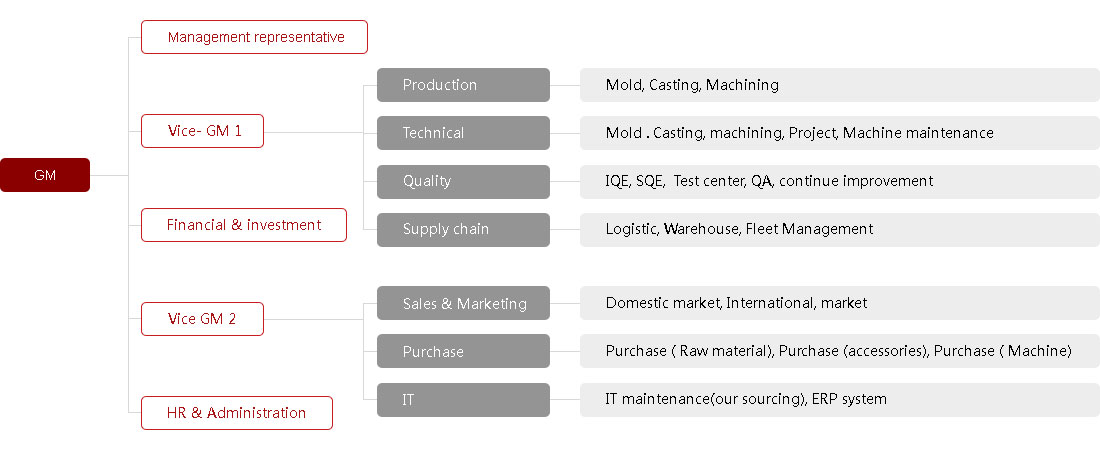Select the Financial & investment box
This screenshot has width=1100, height=456.
pos(243,225)
